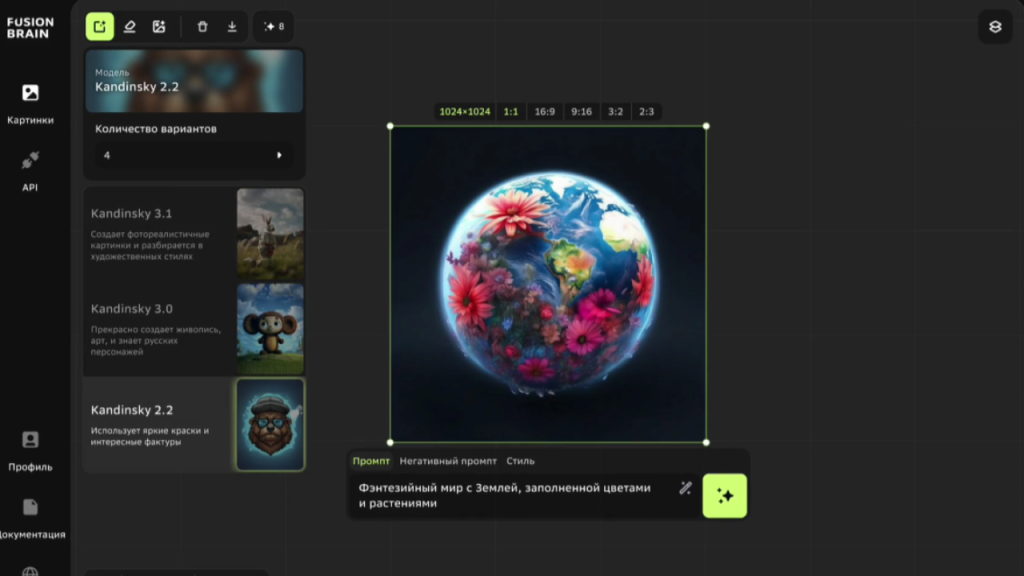Viewport: 1024px width, 576px height.
Task: Select the new image generation tool
Action: coord(100,27)
